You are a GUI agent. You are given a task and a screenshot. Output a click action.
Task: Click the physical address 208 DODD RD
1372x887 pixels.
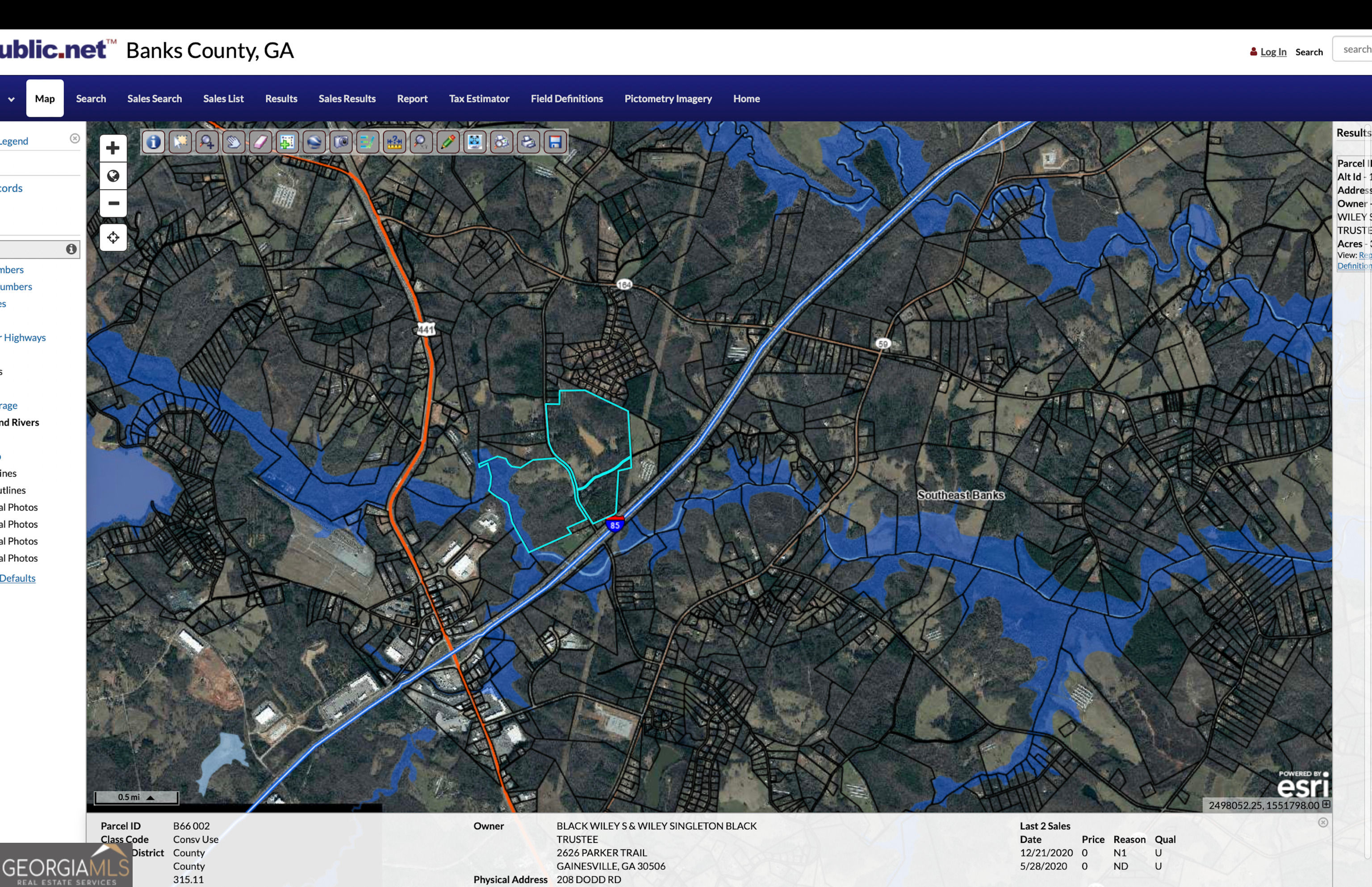[589, 879]
